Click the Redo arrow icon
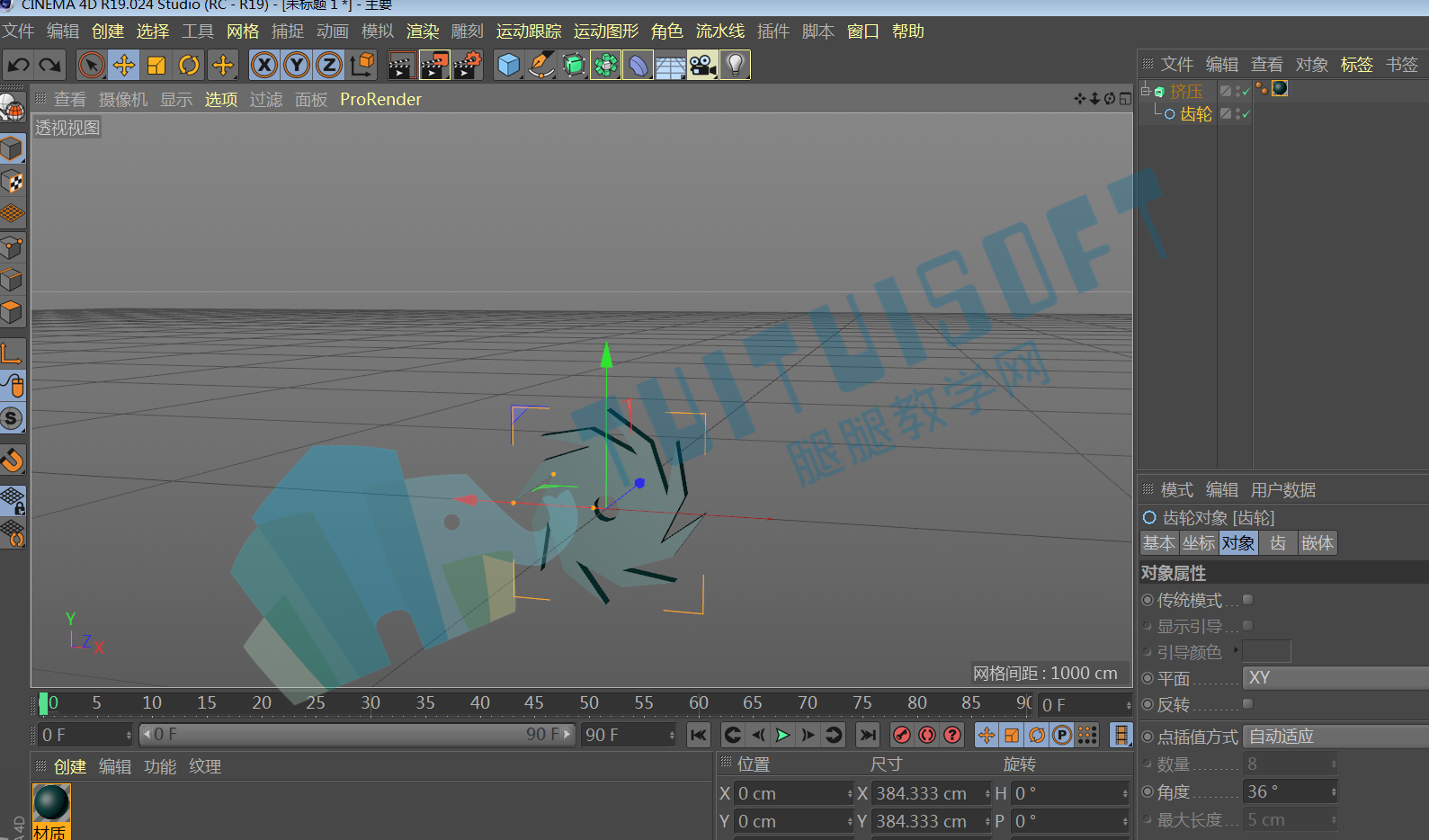The width and height of the screenshot is (1429, 840). [49, 65]
